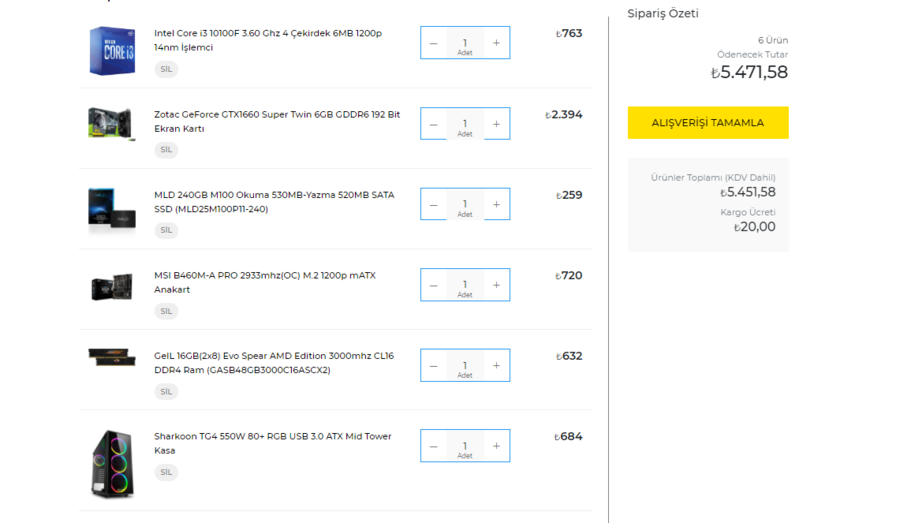Click the ALIŞVERİŞİ TAMAMLA checkout button
Screen dimensions: 900x523
707,123
